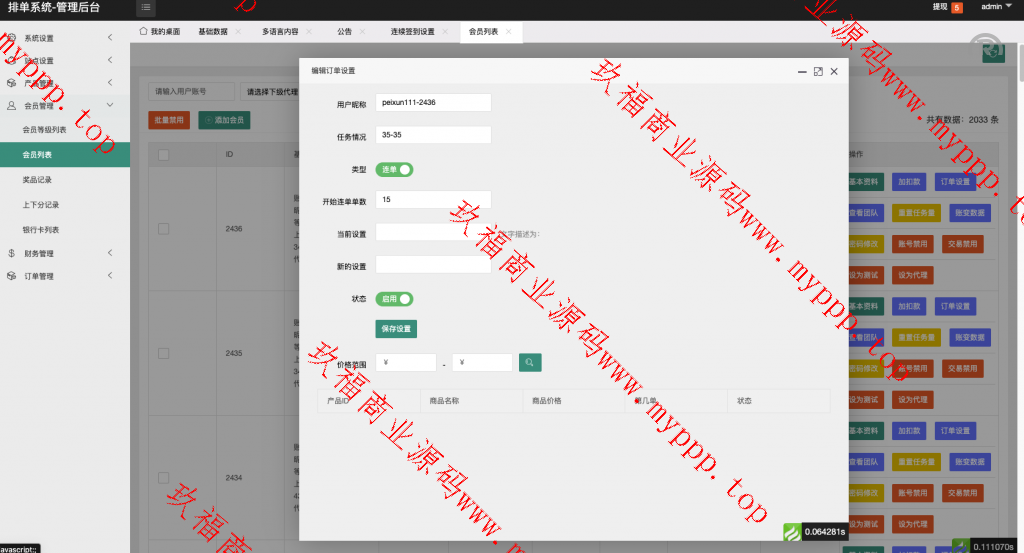Viewport: 1024px width, 553px height.
Task: Close the 基础数据 tab with its X icon
Action: click(239, 31)
